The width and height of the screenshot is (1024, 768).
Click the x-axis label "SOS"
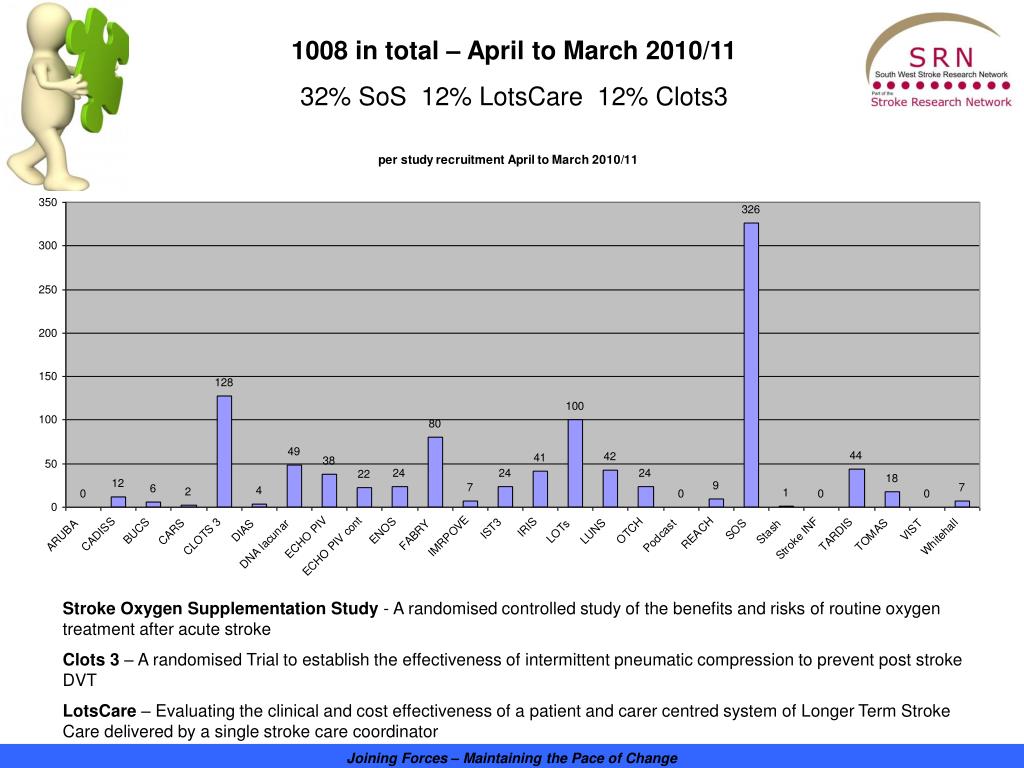[x=735, y=529]
